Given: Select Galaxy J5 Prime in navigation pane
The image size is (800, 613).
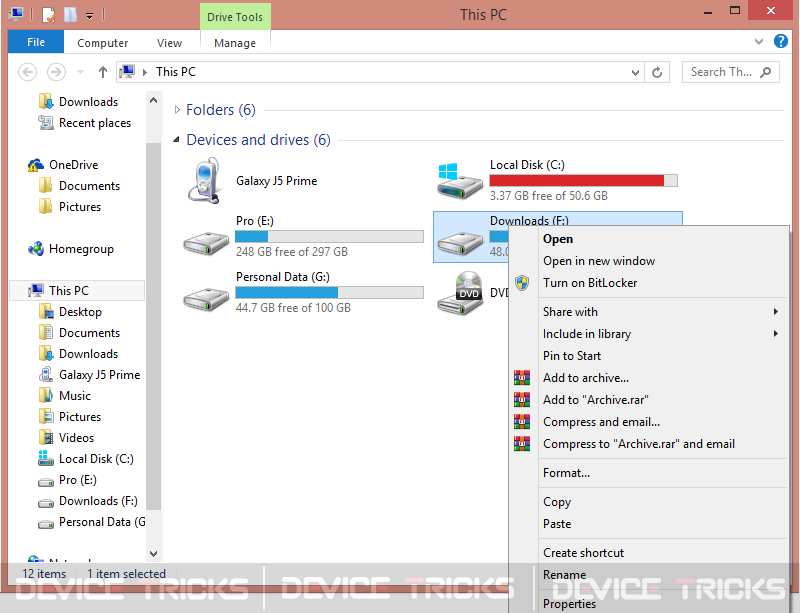Looking at the screenshot, I should (x=99, y=375).
